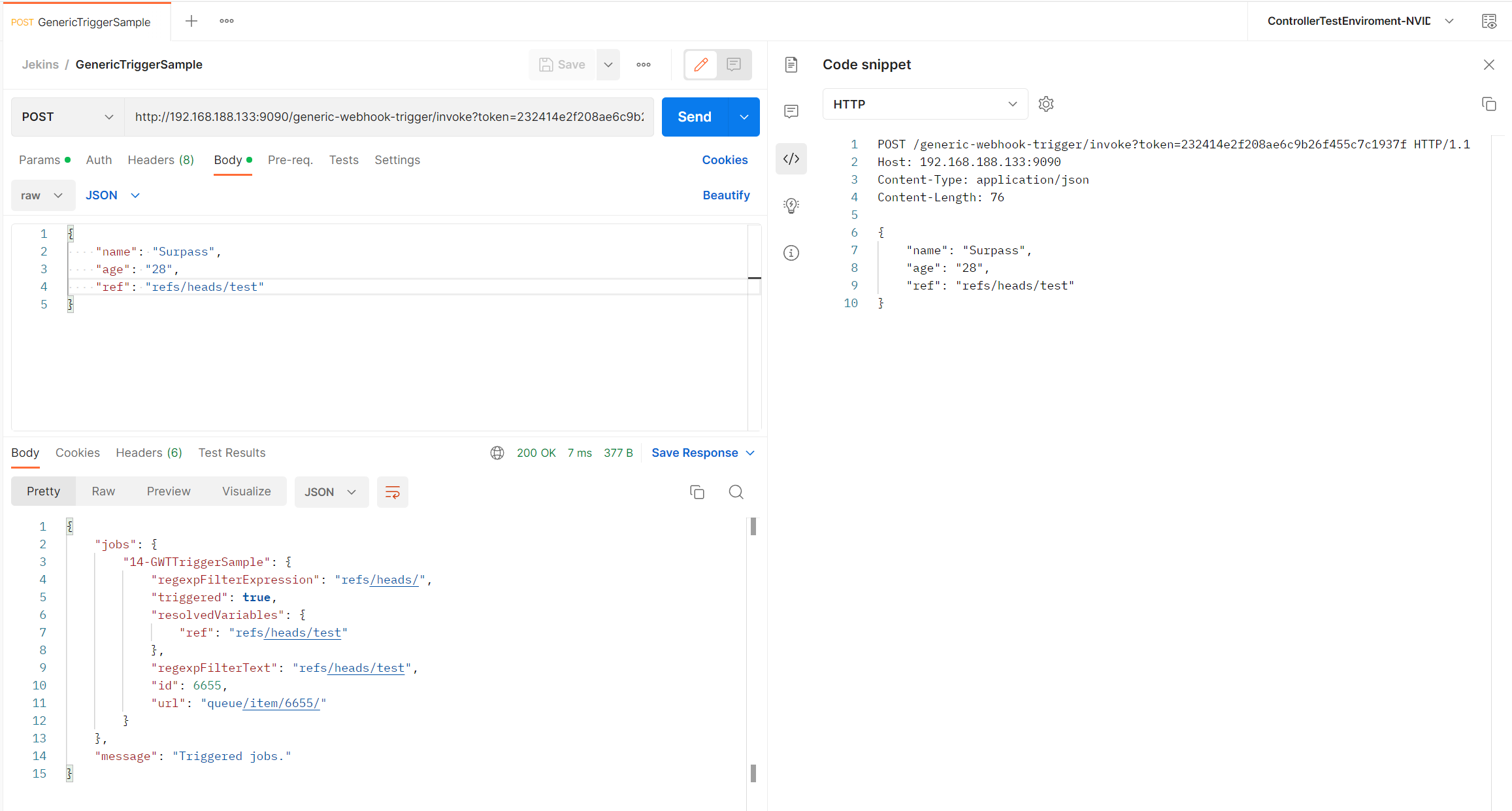Switch to the Params tab

[44, 160]
